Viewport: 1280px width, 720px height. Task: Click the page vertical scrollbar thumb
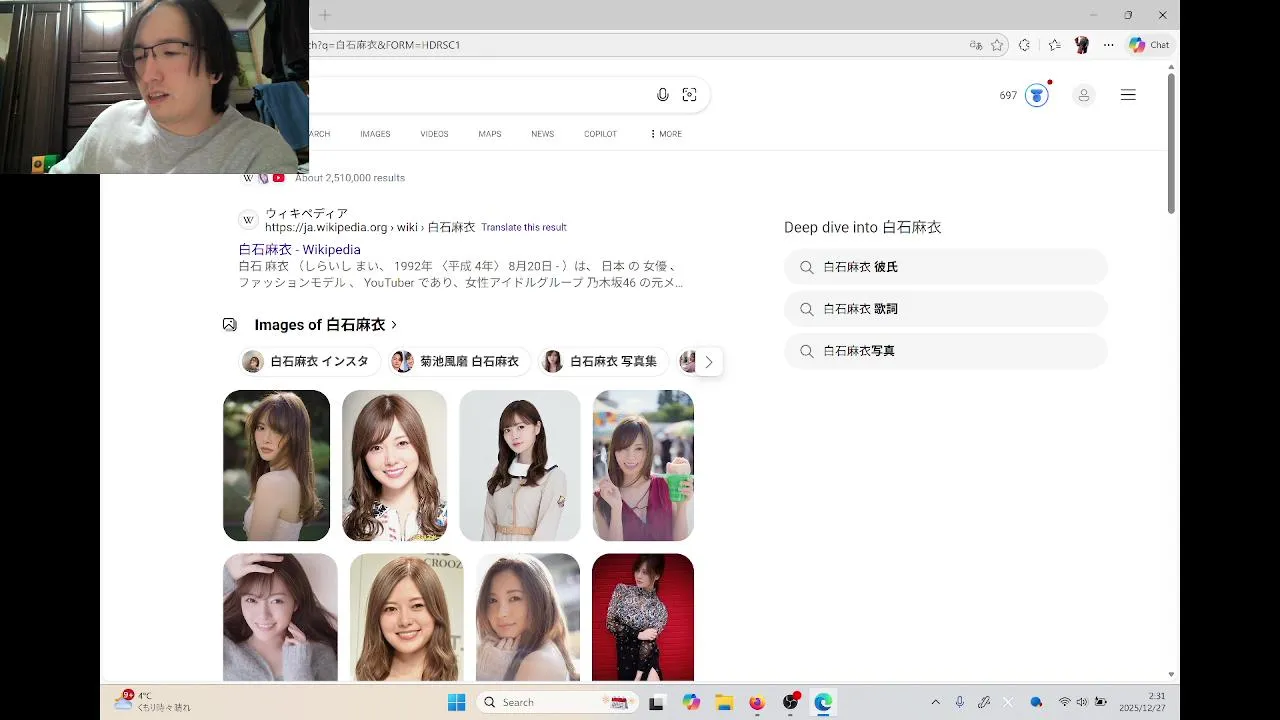1171,142
